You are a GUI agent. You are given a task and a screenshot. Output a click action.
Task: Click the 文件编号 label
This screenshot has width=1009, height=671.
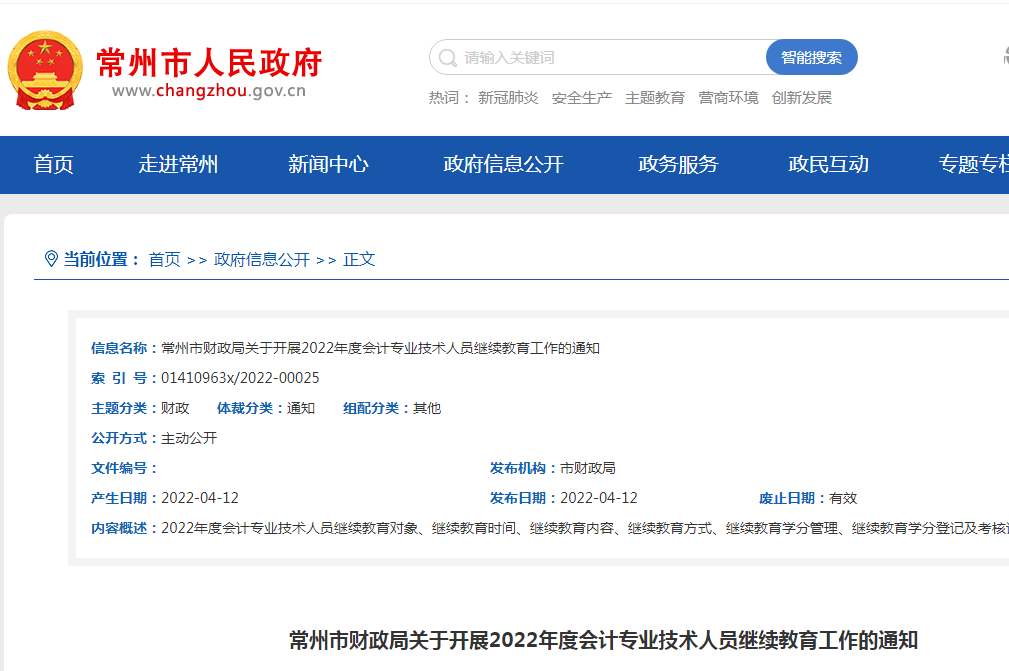(x=124, y=468)
